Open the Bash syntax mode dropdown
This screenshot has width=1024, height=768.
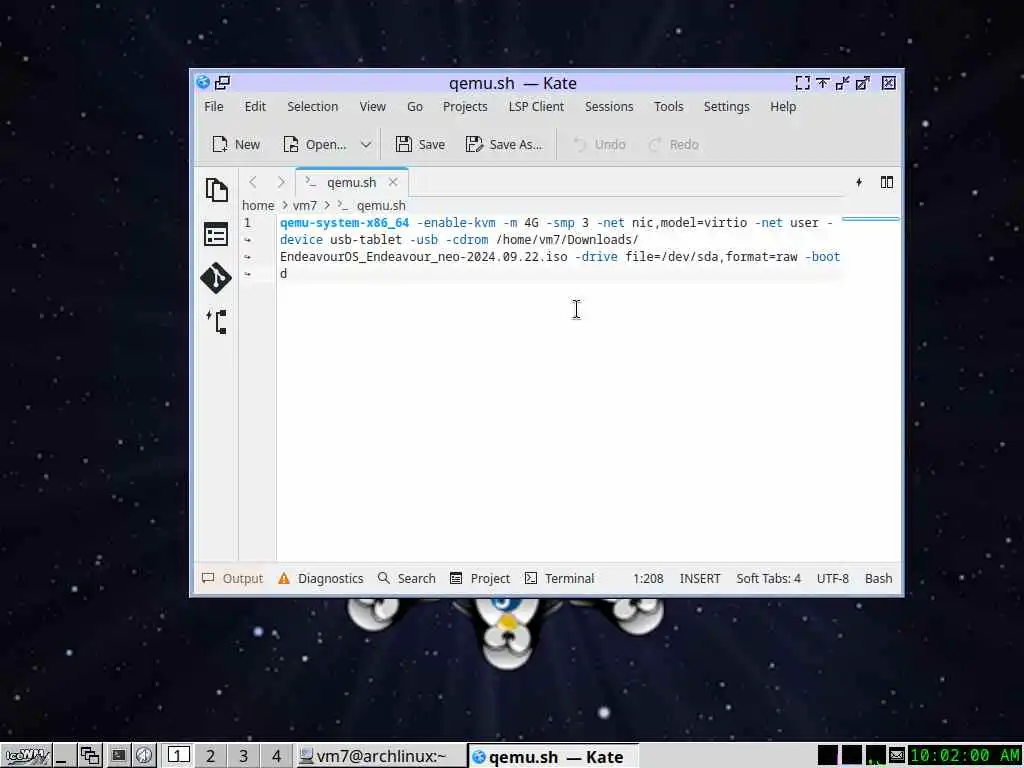tap(878, 579)
